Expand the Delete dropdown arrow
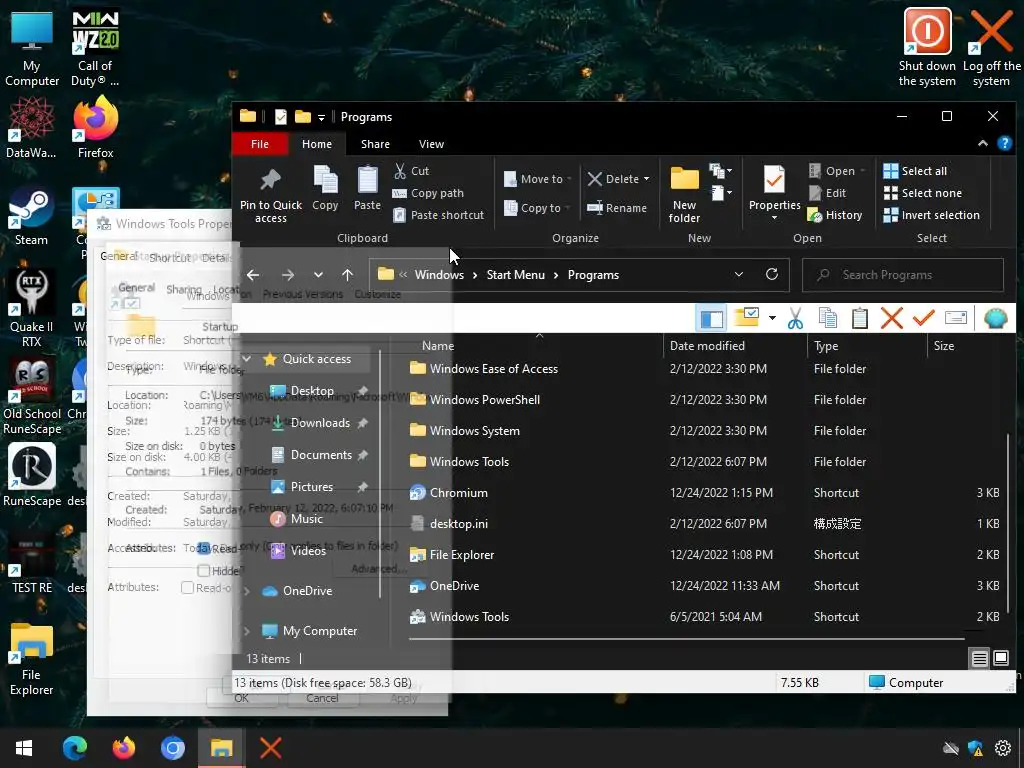Image resolution: width=1024 pixels, height=768 pixels. (647, 179)
